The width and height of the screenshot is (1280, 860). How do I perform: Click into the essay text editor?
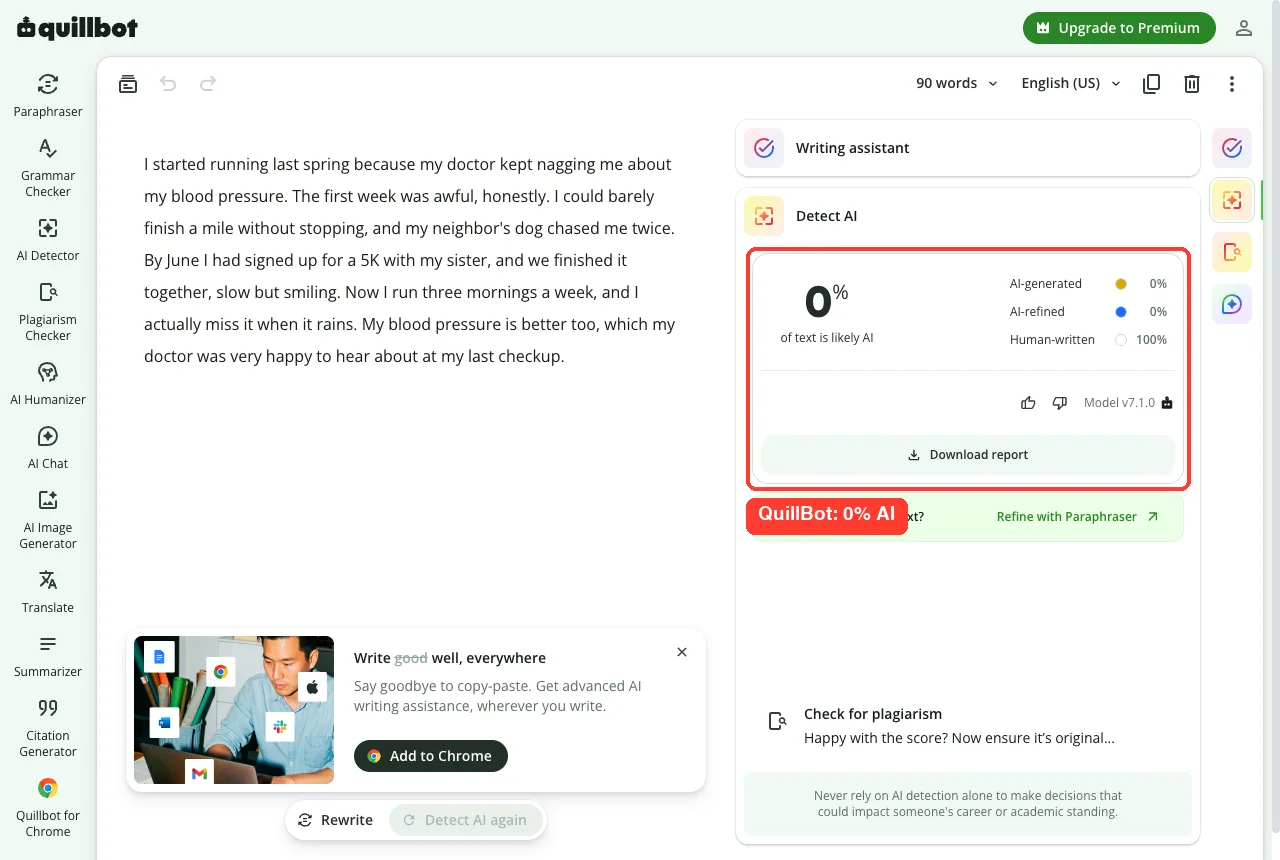(410, 260)
